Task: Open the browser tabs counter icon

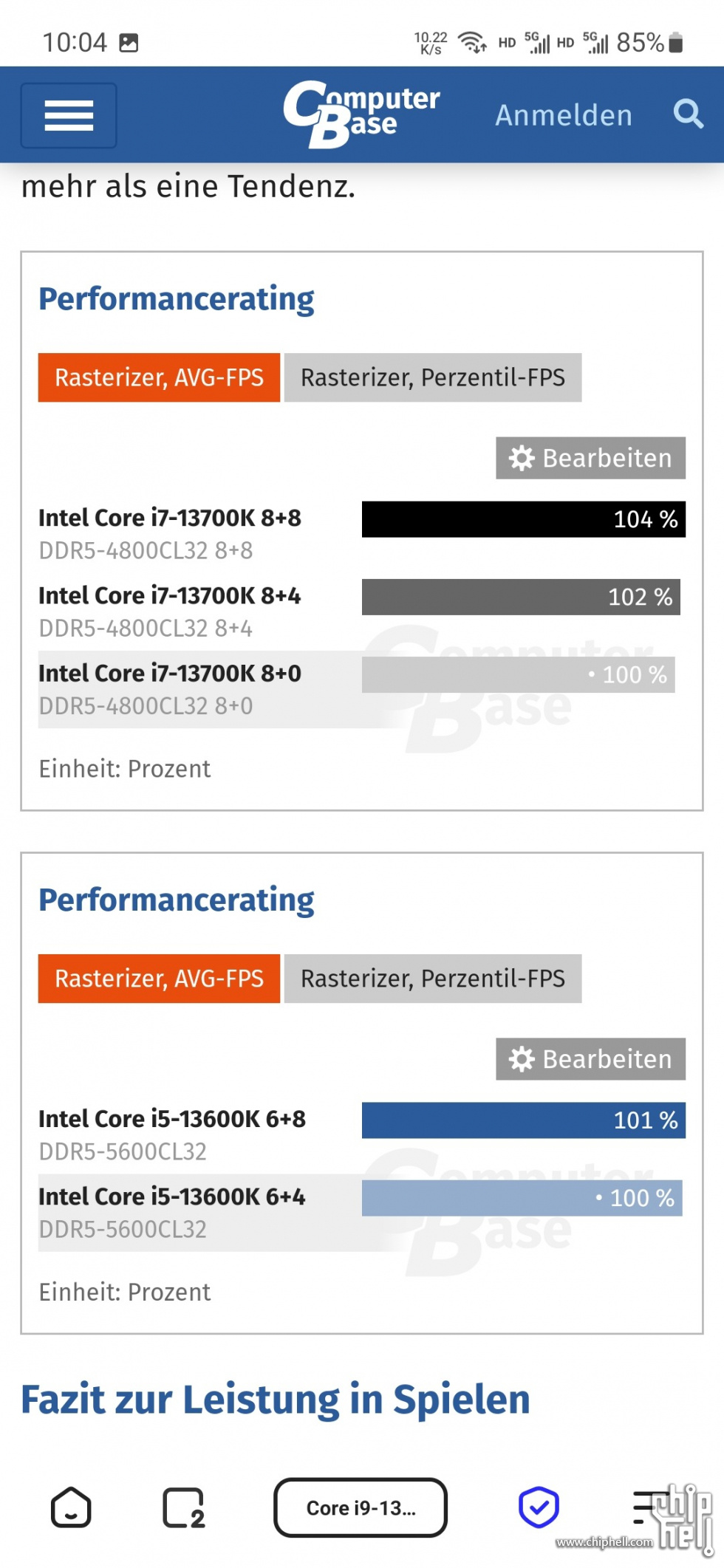Action: [183, 1508]
